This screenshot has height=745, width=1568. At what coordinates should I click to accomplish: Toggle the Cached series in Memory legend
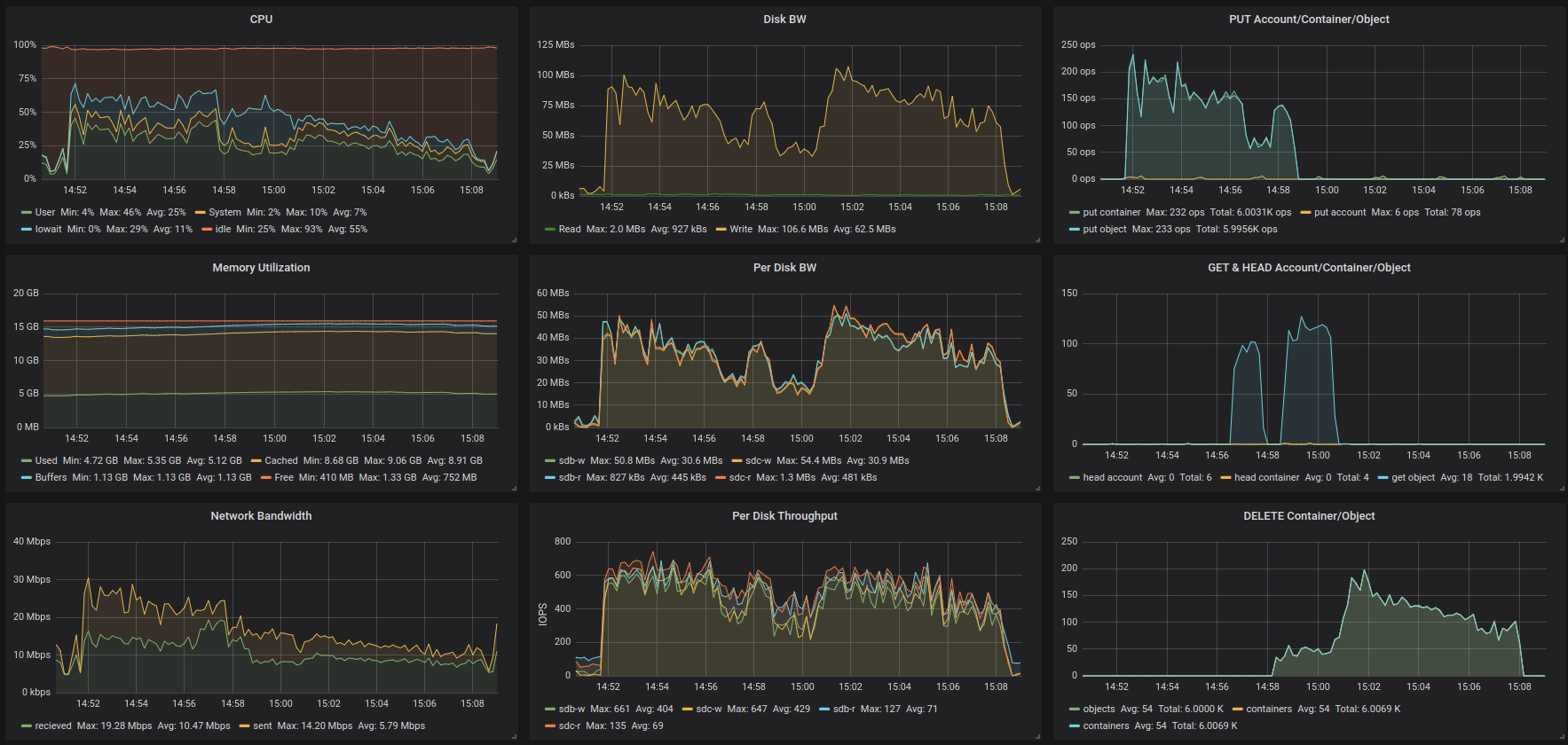(x=280, y=461)
